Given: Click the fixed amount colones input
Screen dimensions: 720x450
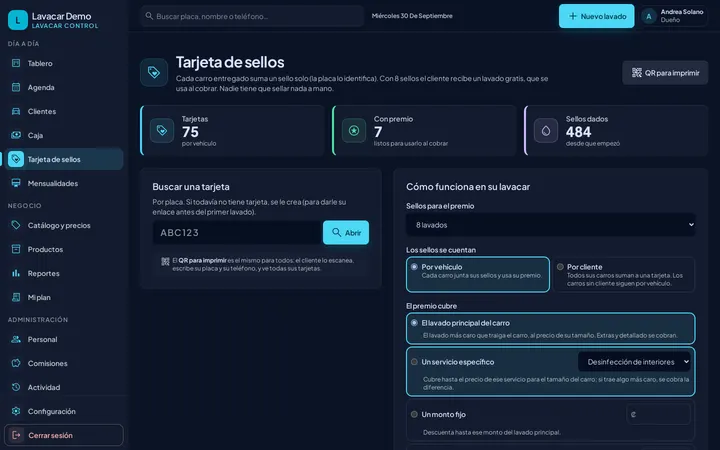Looking at the screenshot, I should pyautogui.click(x=658, y=414).
